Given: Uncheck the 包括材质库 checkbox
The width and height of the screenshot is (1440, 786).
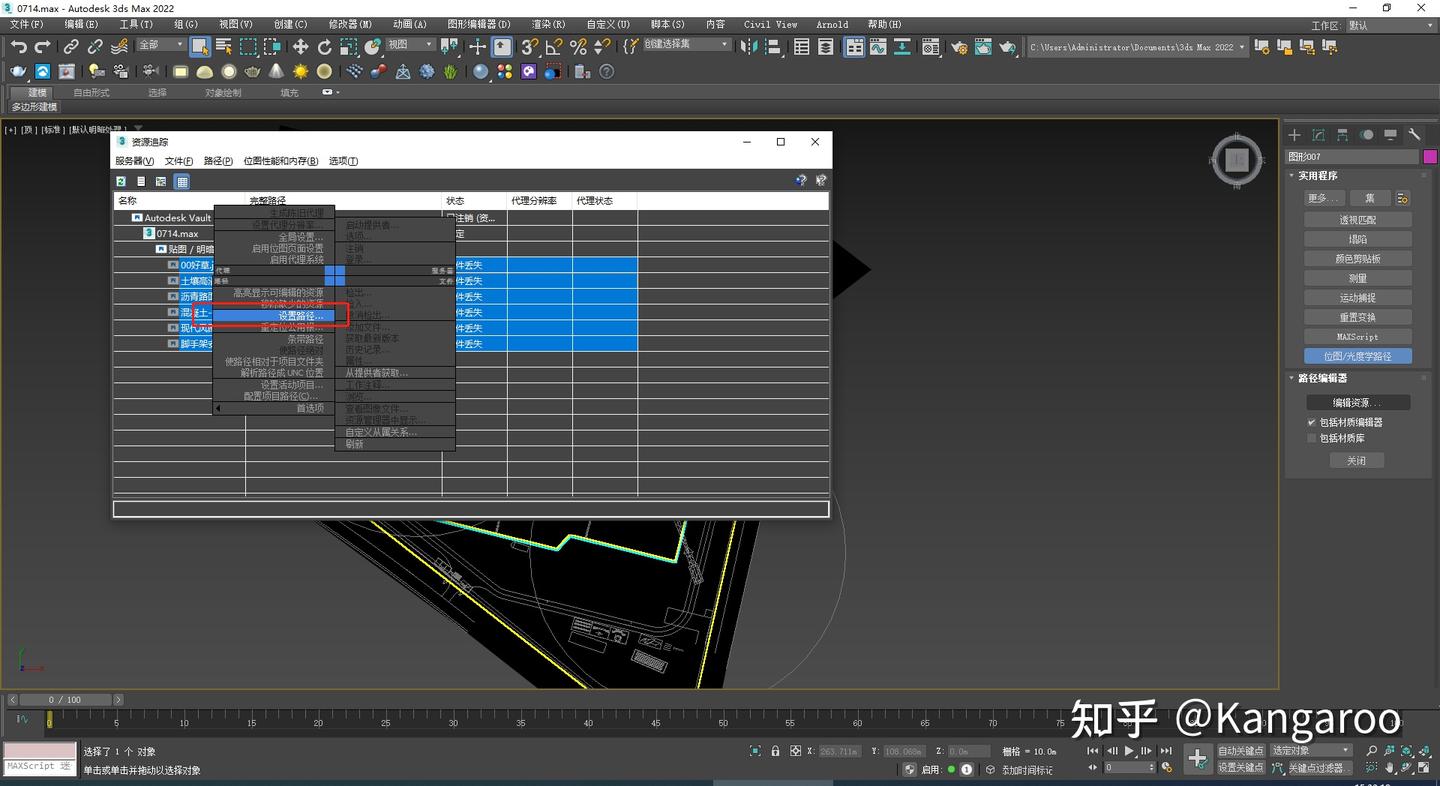Looking at the screenshot, I should 1312,438.
